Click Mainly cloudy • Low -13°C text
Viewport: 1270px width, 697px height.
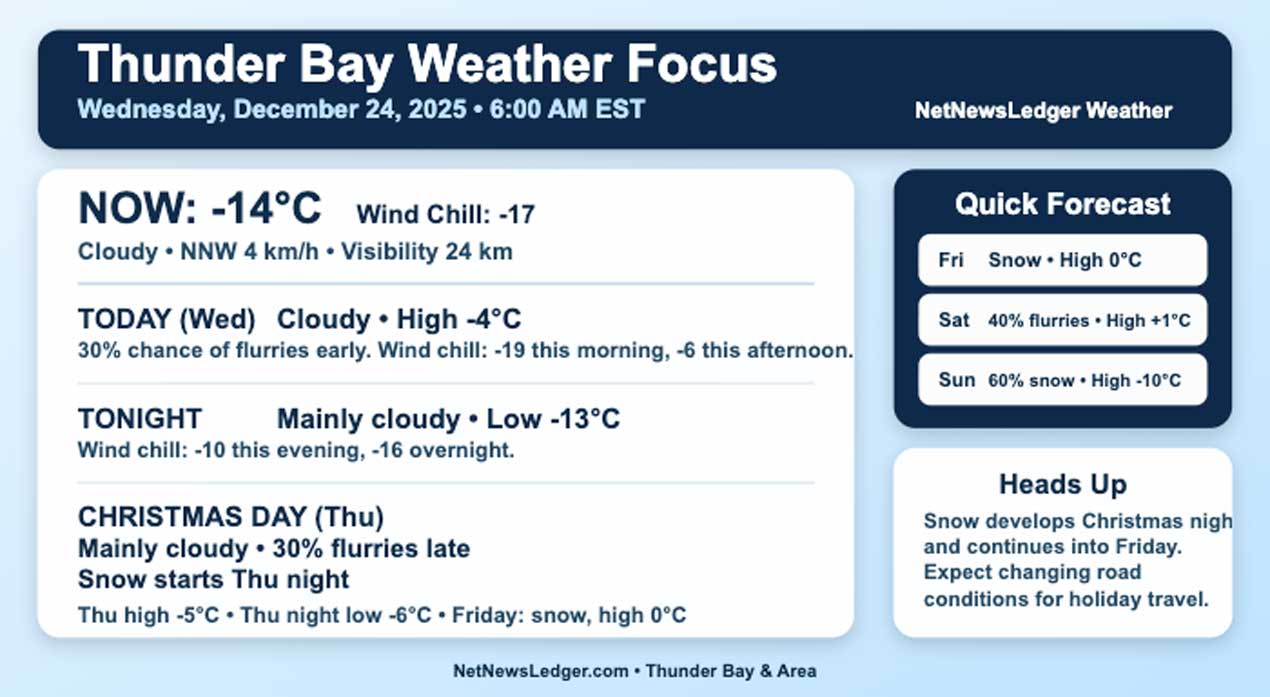(x=448, y=419)
